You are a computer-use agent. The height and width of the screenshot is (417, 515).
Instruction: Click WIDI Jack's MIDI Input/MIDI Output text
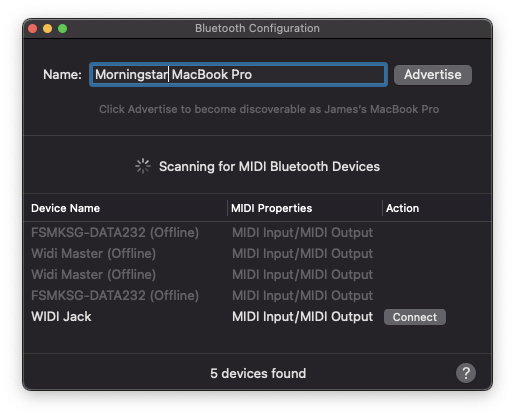click(302, 316)
